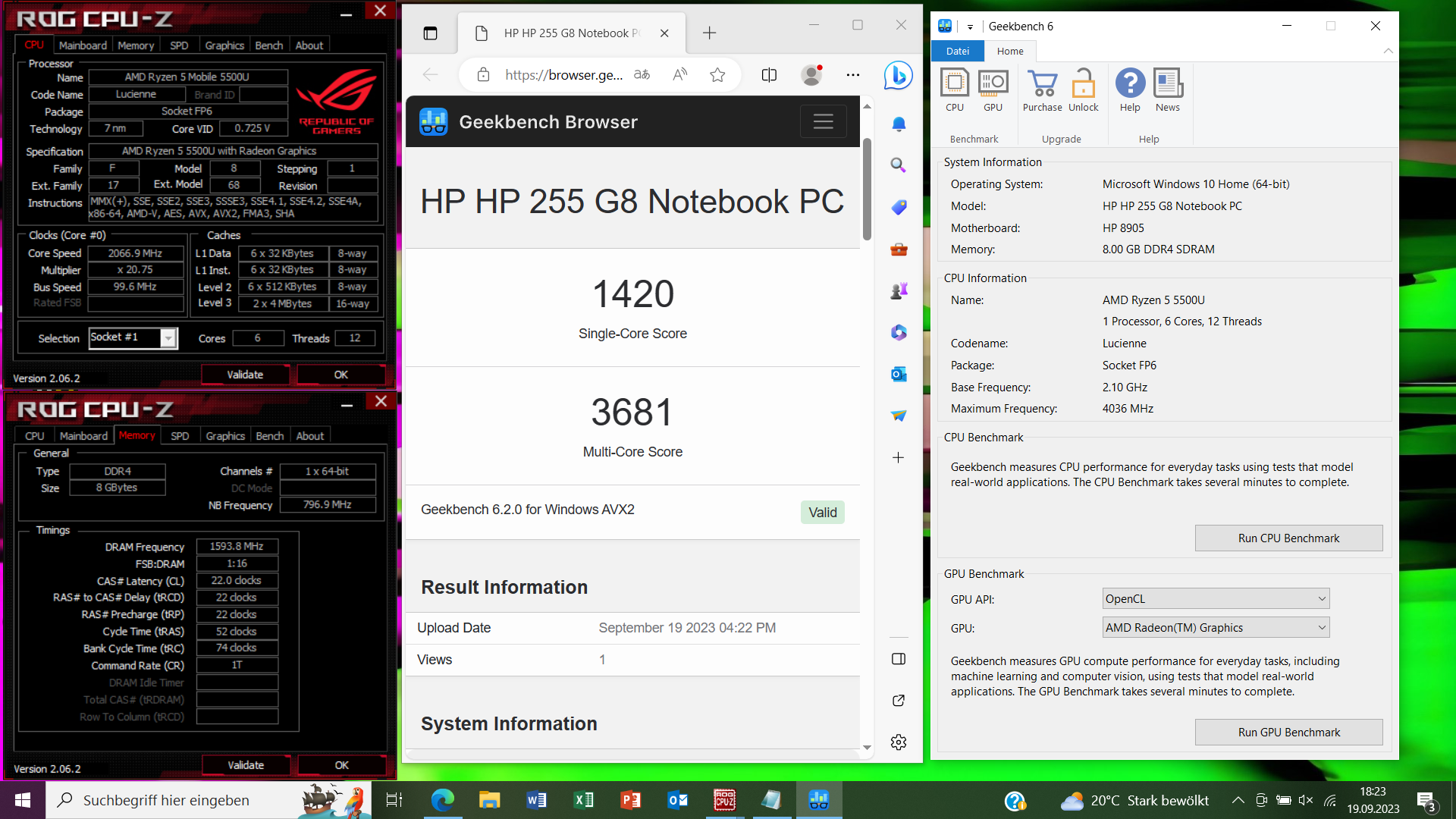The image size is (1456, 819).
Task: Click Run CPU Benchmark button
Action: (1288, 538)
